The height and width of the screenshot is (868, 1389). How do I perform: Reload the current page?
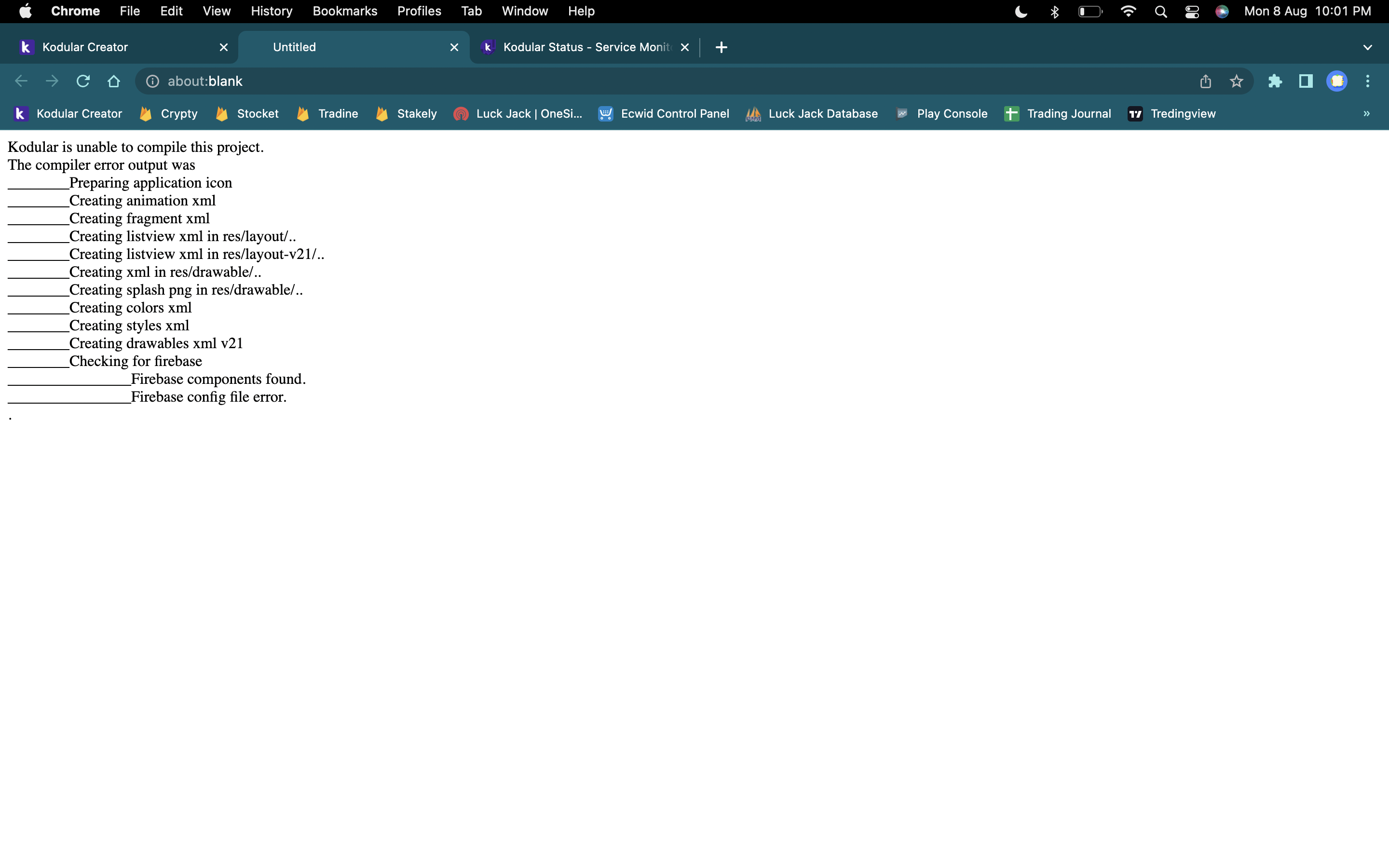tap(83, 81)
